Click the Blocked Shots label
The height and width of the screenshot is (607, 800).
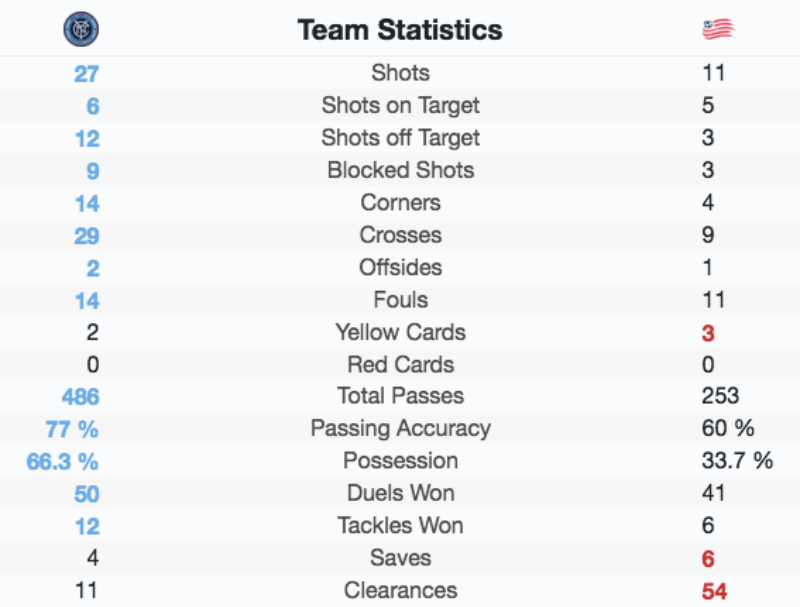coord(401,170)
